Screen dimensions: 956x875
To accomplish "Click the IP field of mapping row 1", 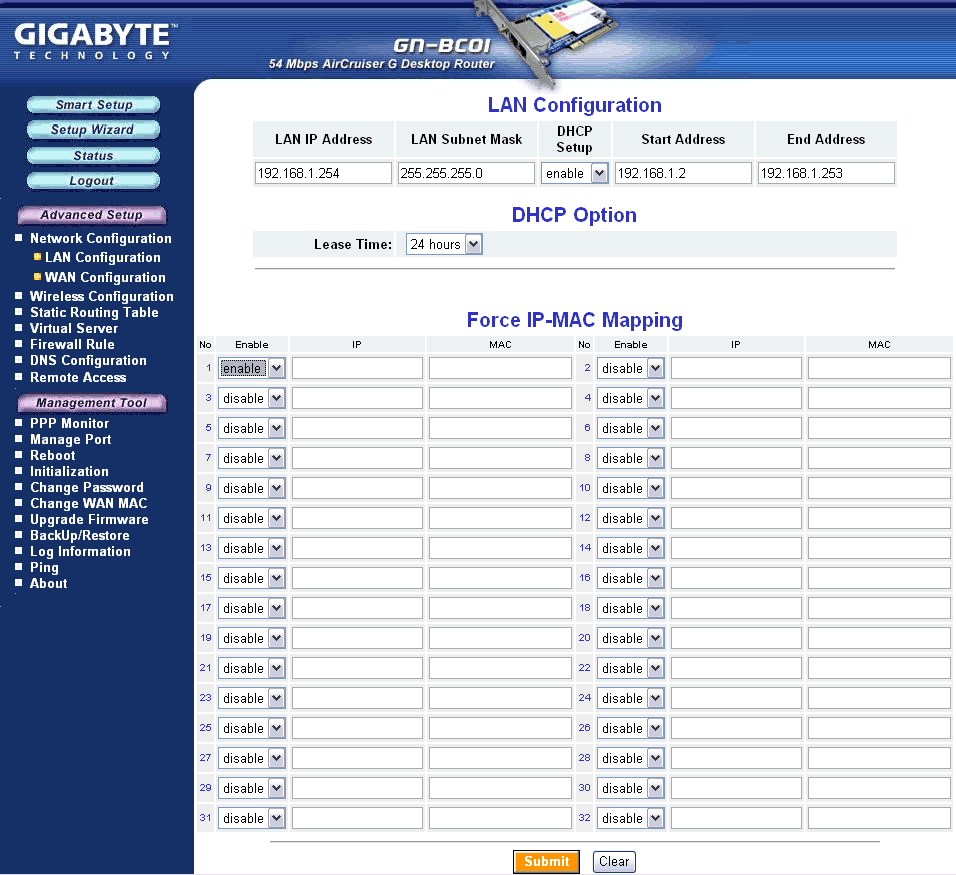I will 357,368.
